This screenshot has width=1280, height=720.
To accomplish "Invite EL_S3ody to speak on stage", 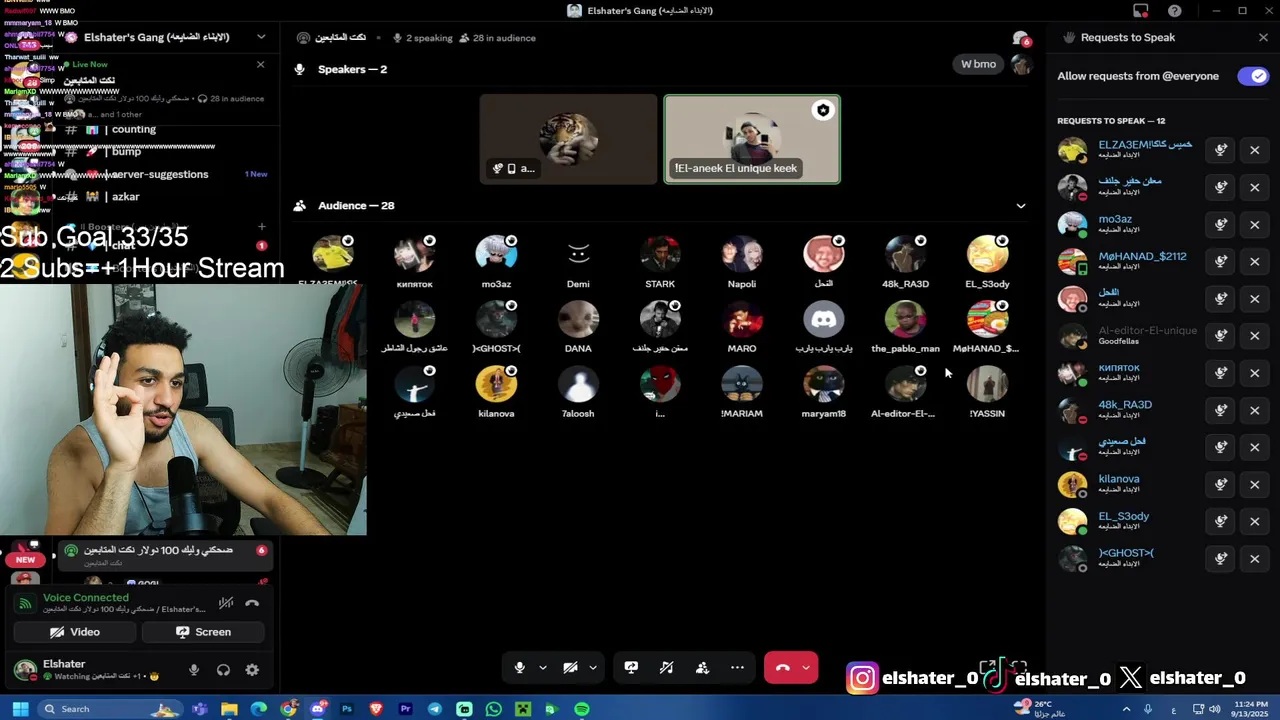I will point(1220,521).
